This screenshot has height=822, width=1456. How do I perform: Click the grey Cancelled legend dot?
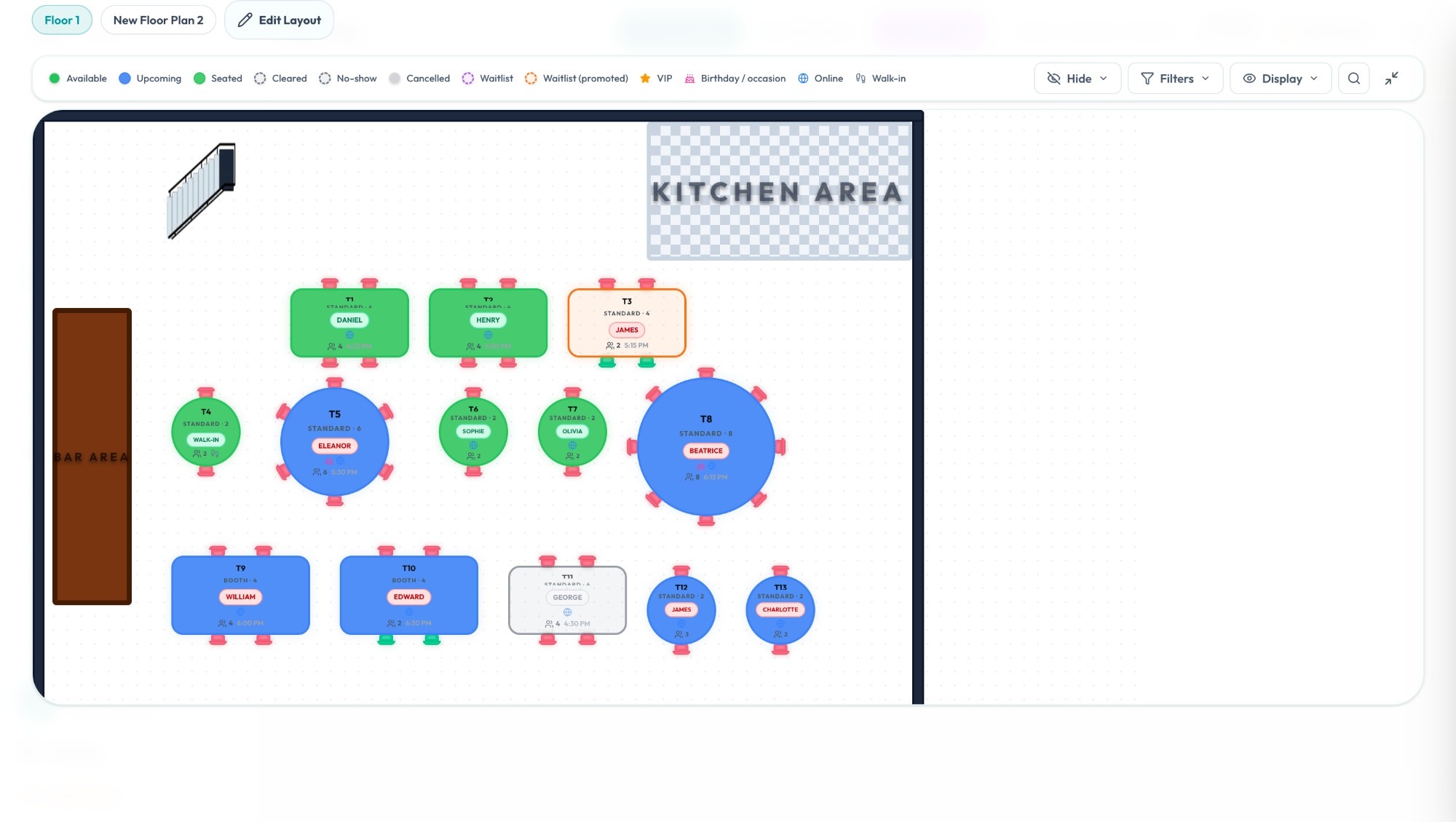395,78
